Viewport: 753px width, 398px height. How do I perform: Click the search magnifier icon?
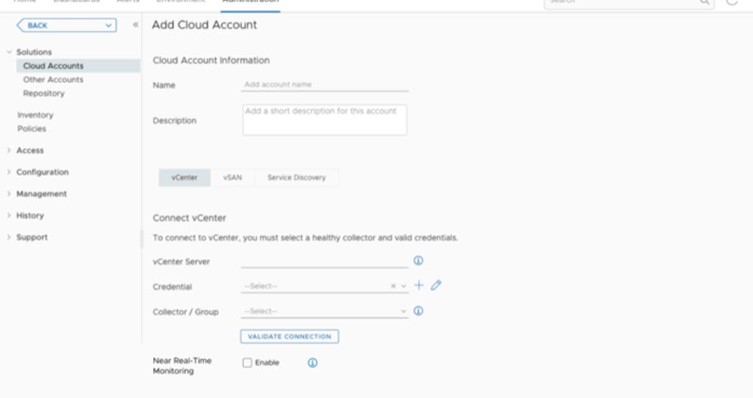point(704,2)
